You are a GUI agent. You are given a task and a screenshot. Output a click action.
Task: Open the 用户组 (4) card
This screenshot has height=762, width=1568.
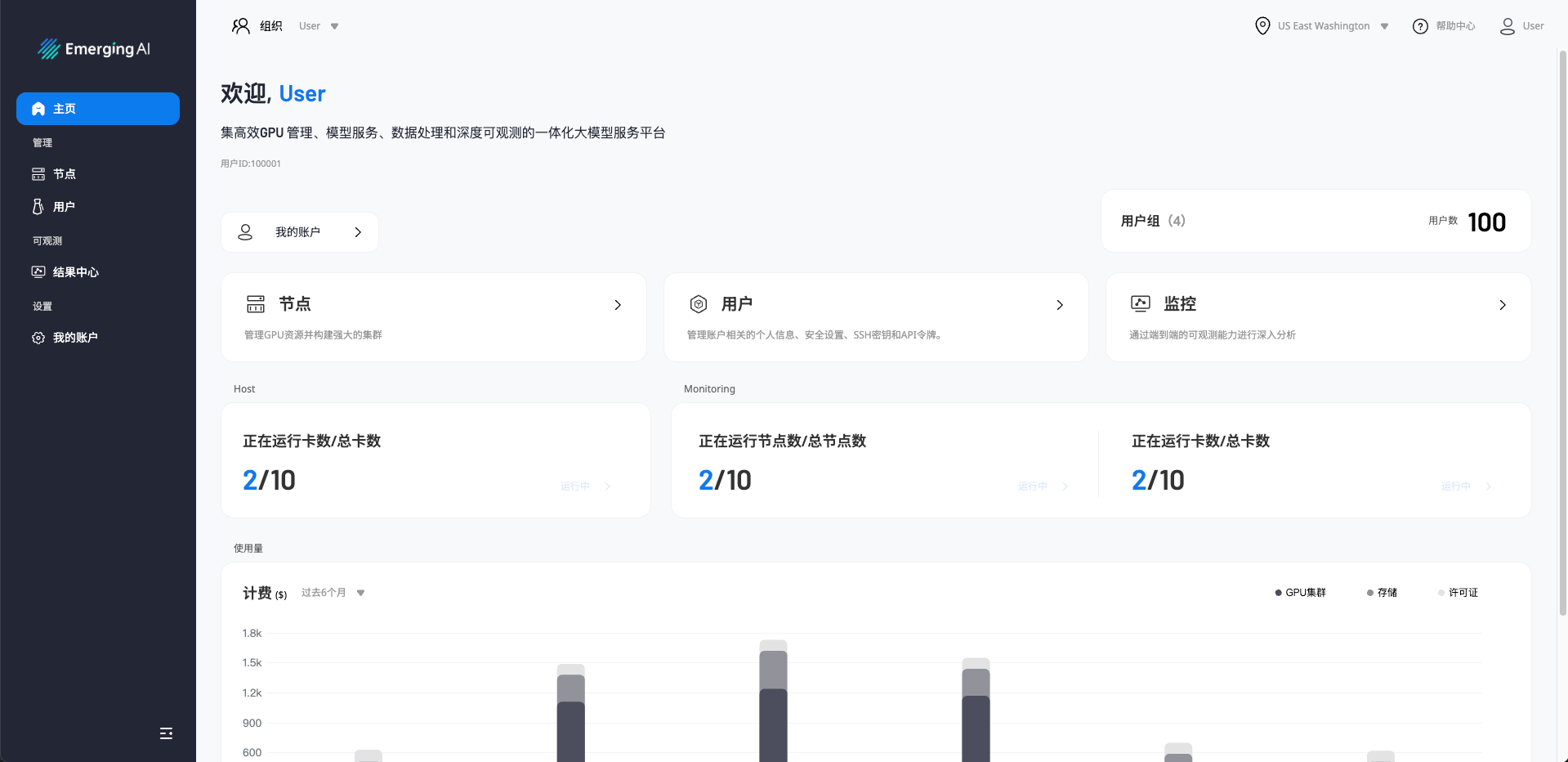click(x=1316, y=221)
